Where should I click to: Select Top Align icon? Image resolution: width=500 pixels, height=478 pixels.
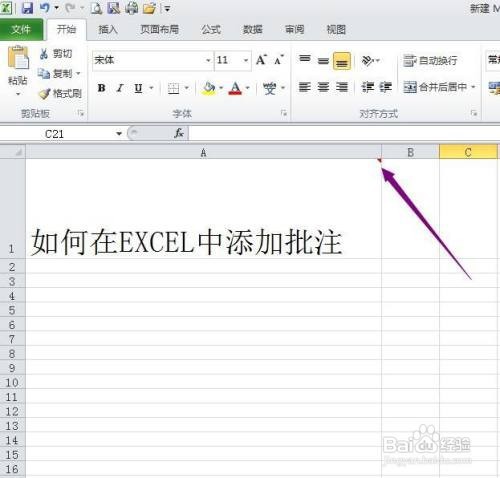tap(305, 60)
